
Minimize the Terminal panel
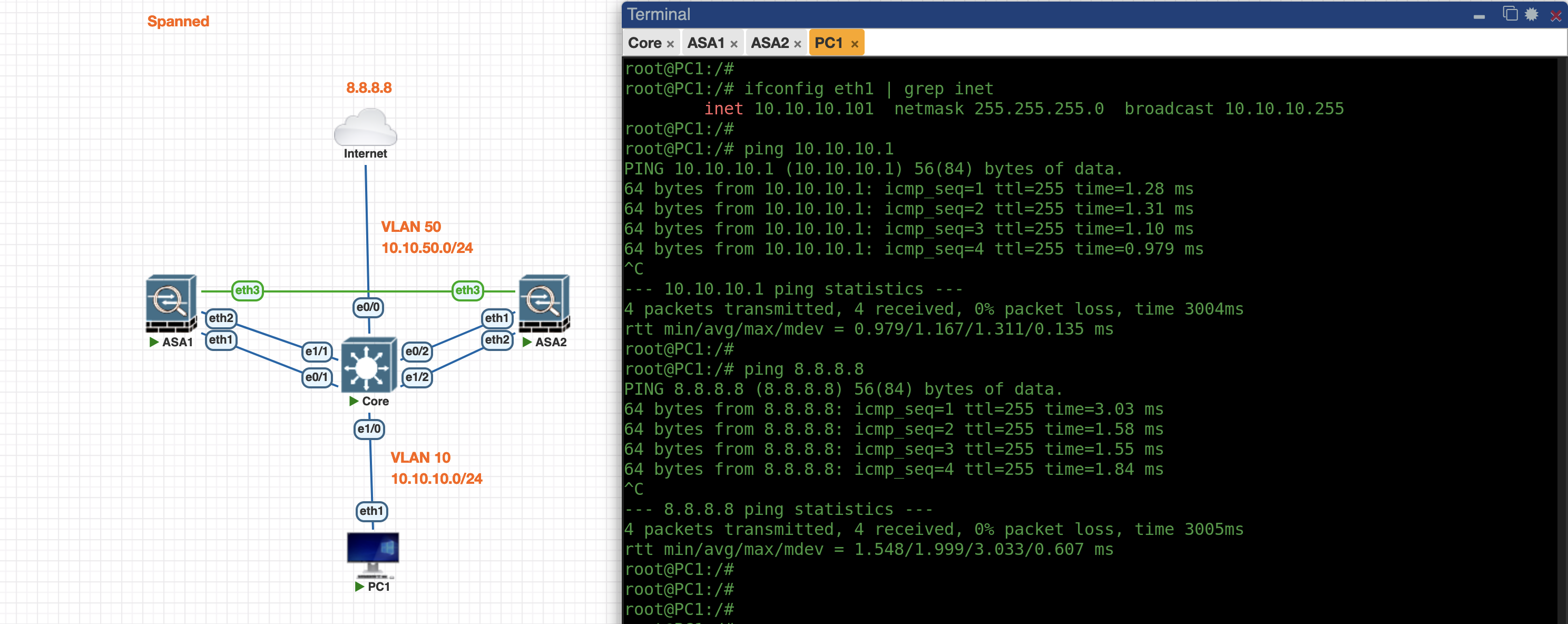coord(1478,16)
